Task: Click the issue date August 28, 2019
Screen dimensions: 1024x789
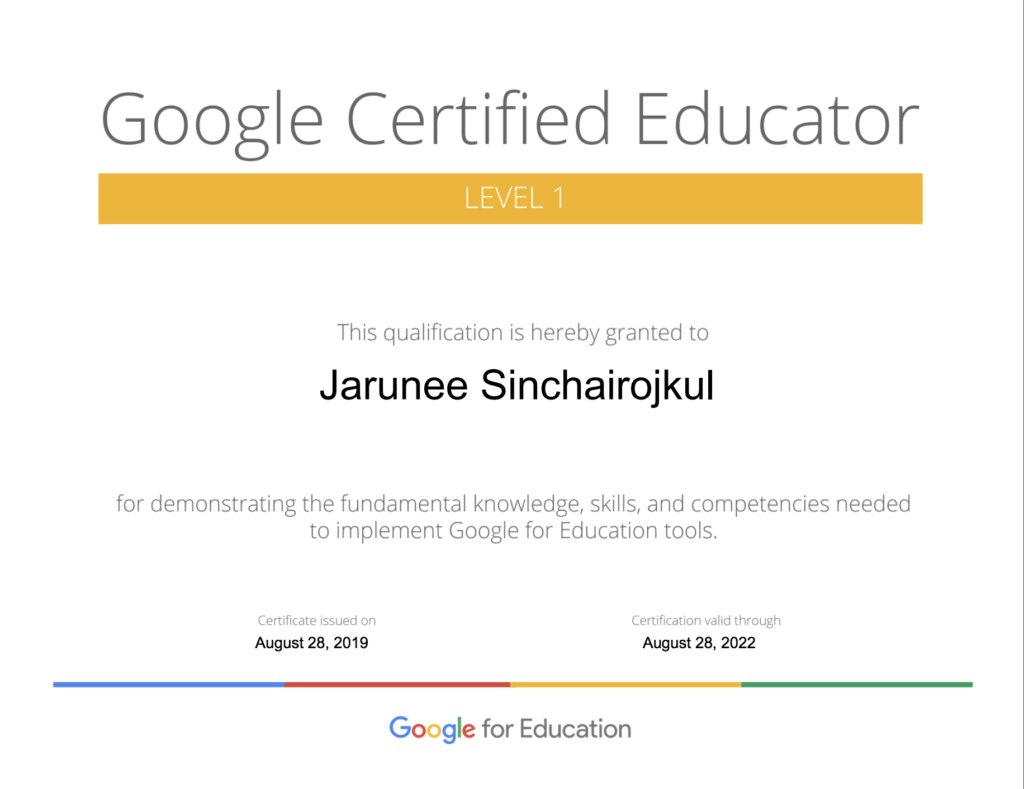Action: [312, 643]
